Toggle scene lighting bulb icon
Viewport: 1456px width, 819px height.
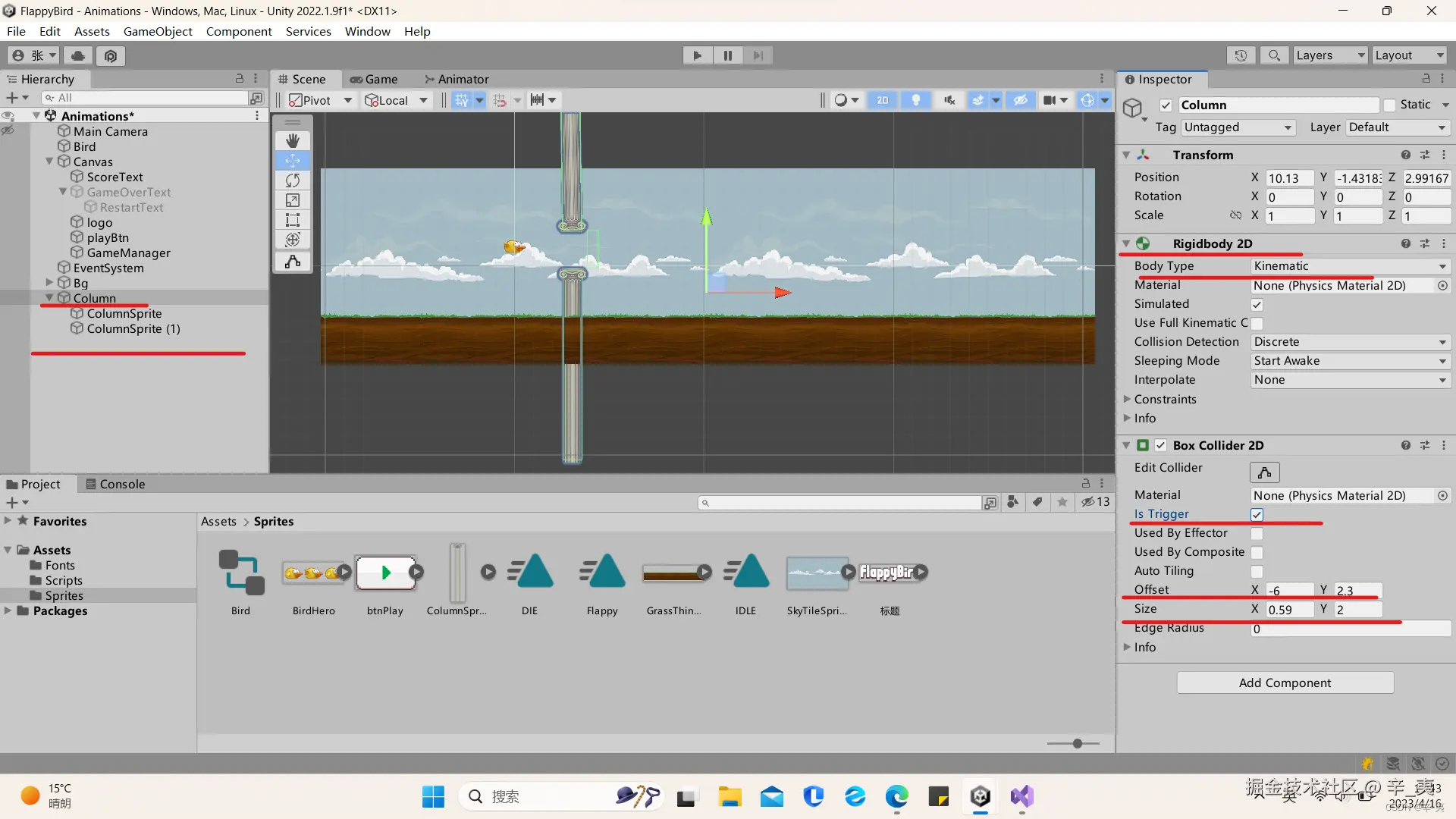916,100
